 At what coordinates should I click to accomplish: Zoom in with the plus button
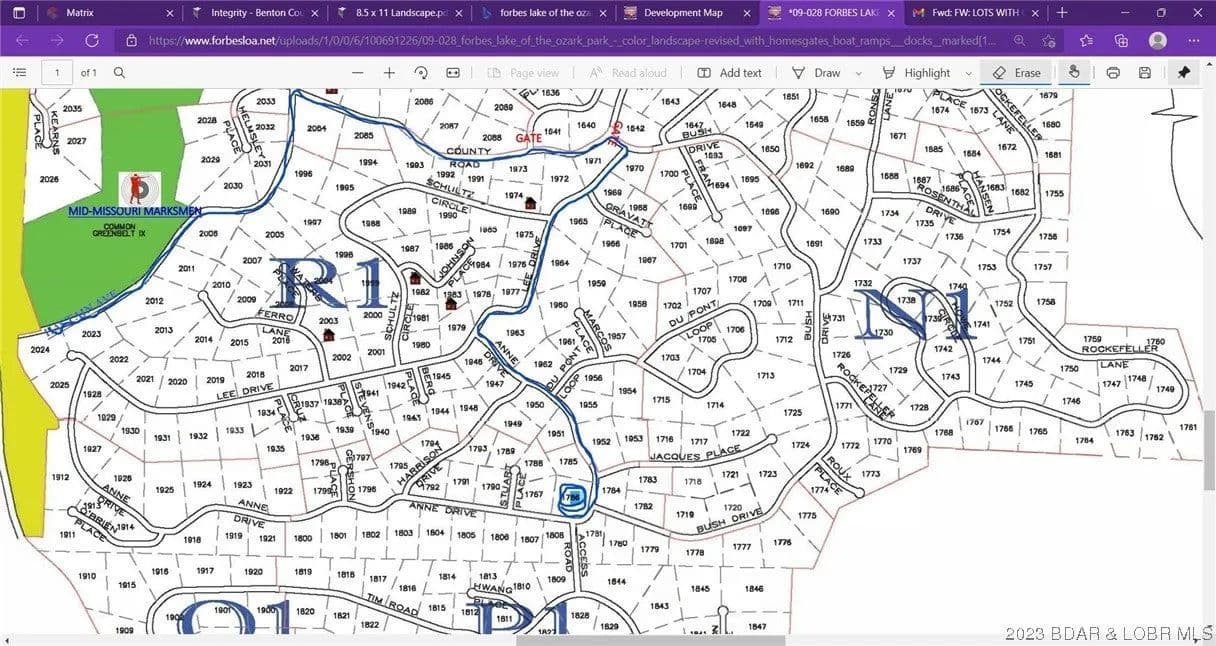pos(390,73)
